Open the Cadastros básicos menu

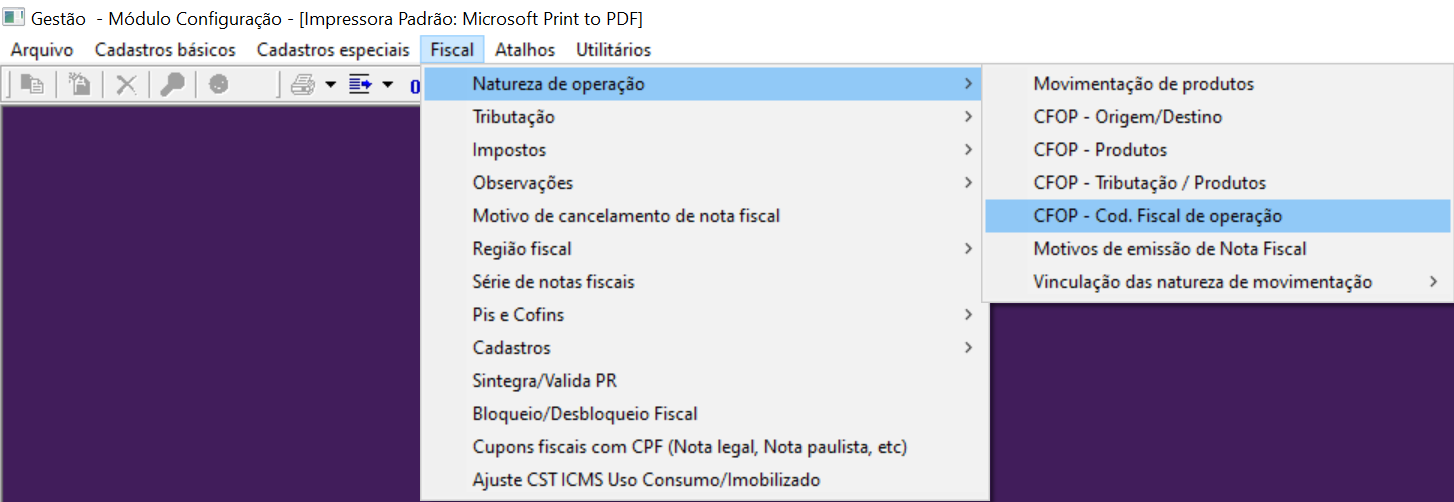(165, 50)
